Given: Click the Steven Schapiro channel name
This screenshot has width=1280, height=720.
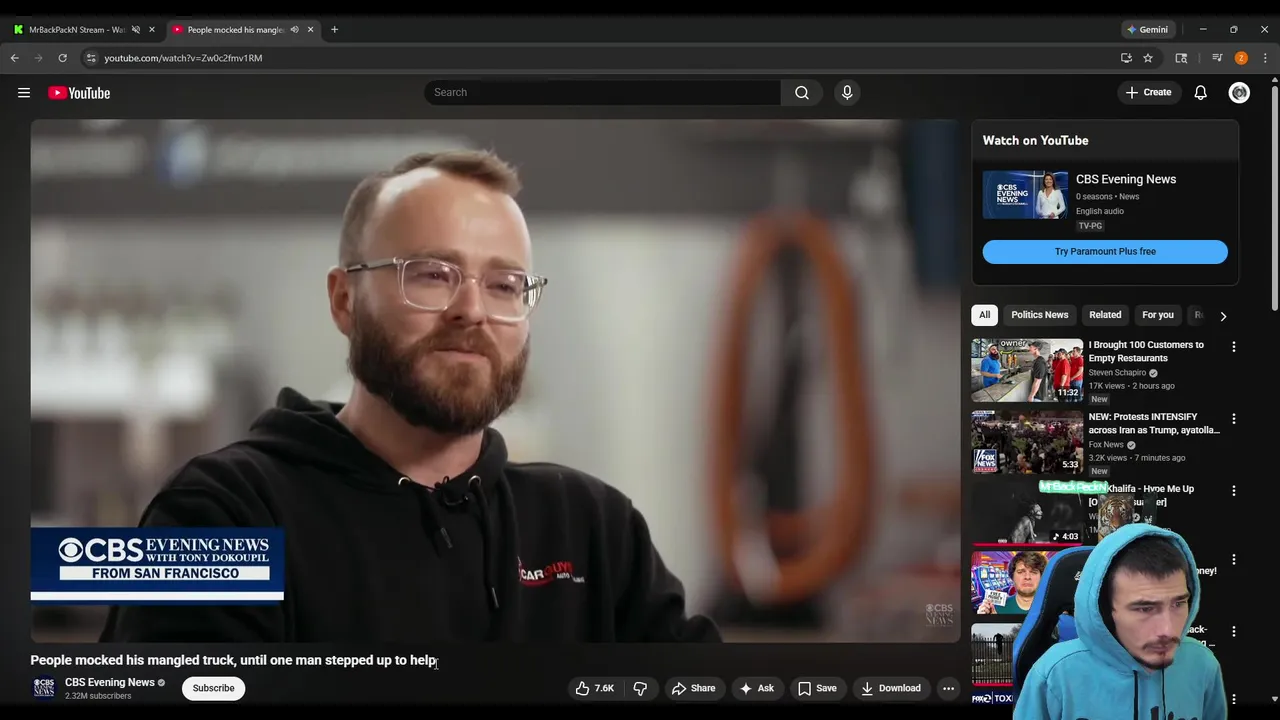Looking at the screenshot, I should [1117, 373].
